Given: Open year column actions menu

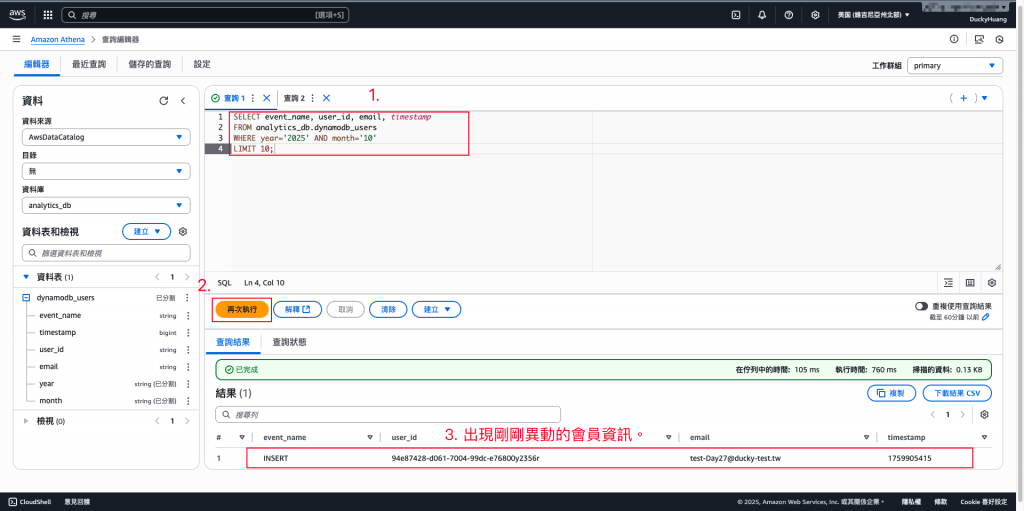Looking at the screenshot, I should [x=187, y=384].
